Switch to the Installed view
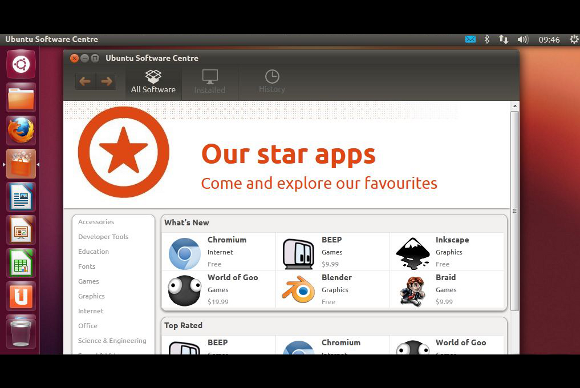 point(210,81)
